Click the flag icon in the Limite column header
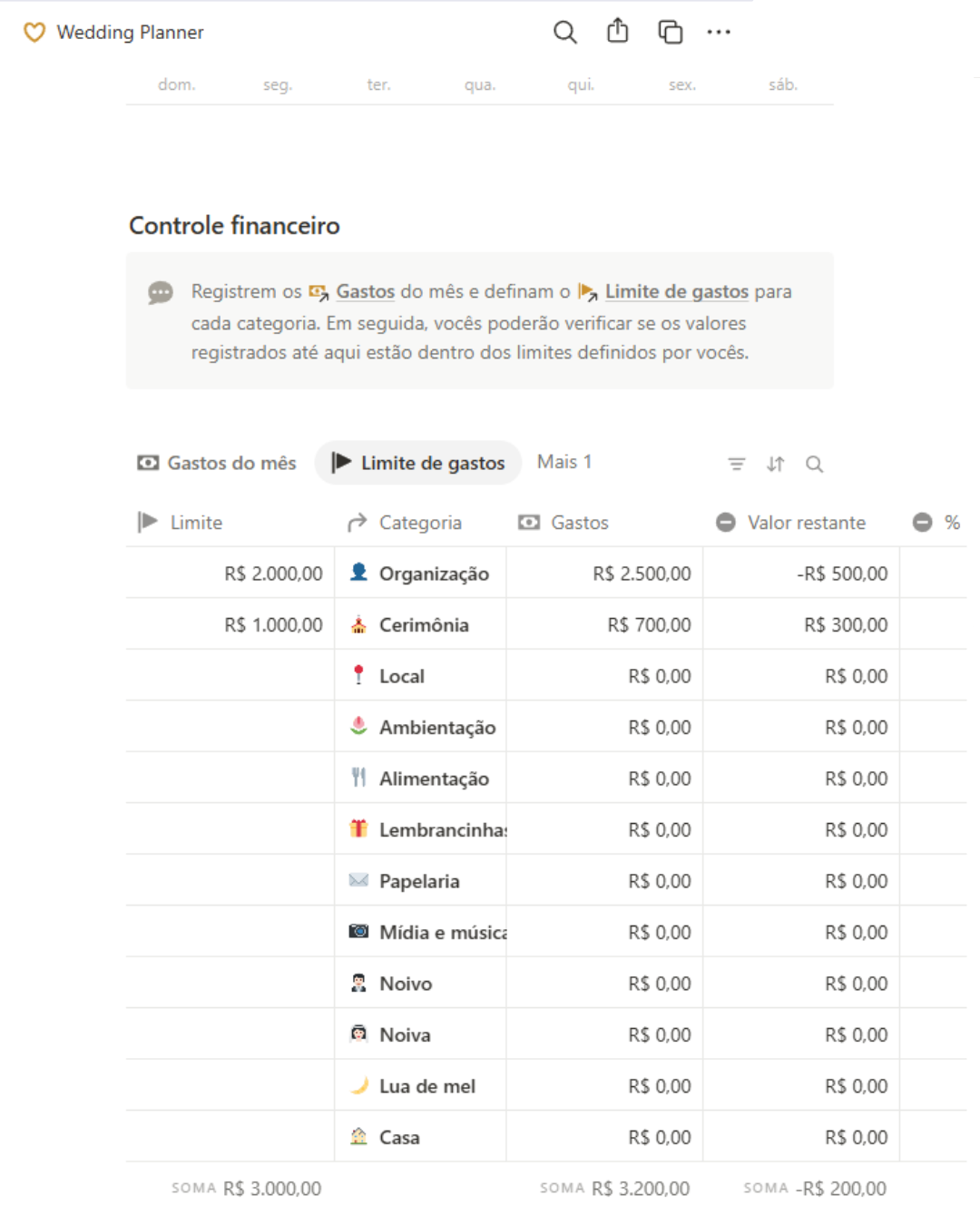The height and width of the screenshot is (1225, 980). pos(146,522)
